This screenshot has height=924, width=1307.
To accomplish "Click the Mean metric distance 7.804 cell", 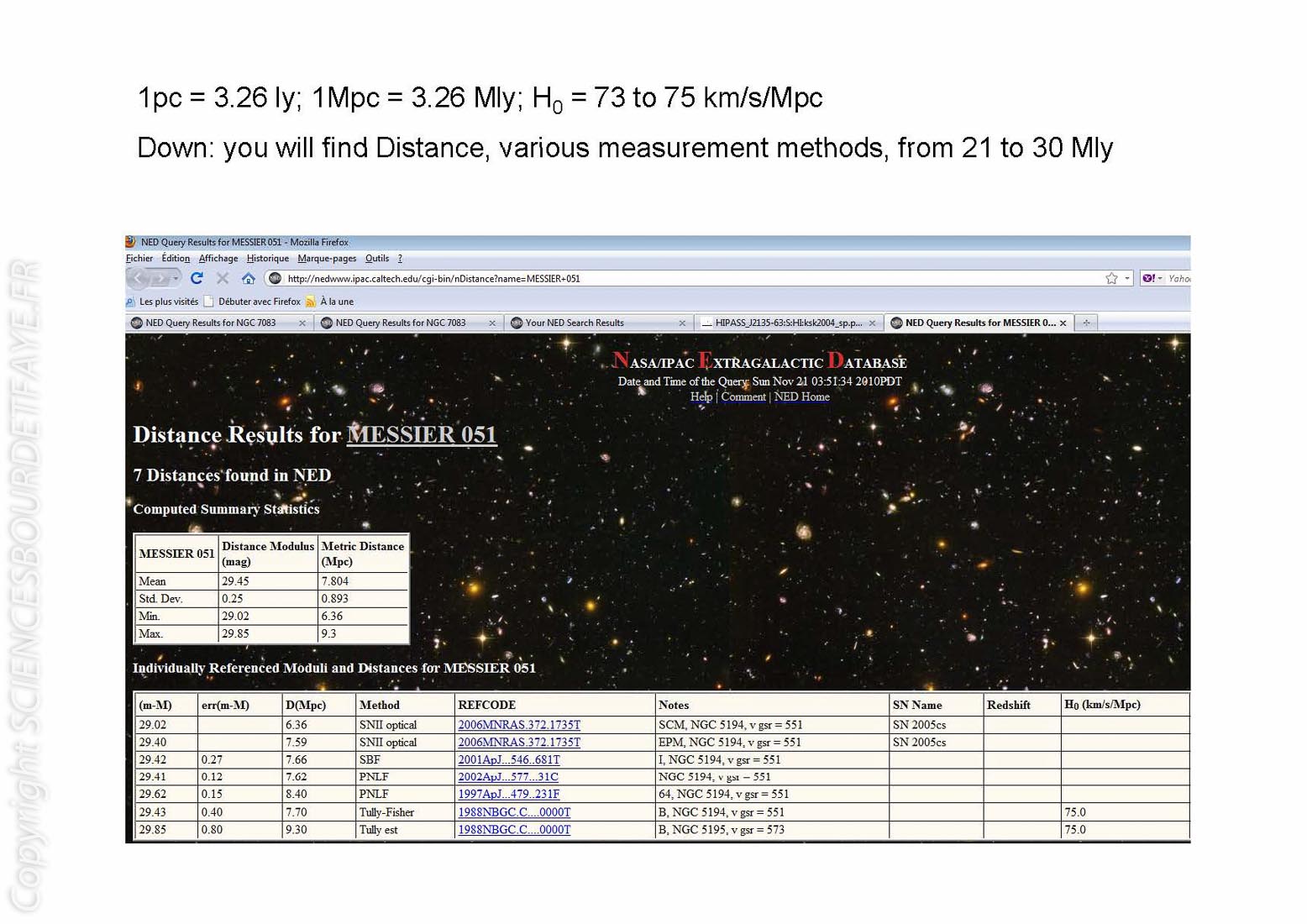I will pos(363,581).
